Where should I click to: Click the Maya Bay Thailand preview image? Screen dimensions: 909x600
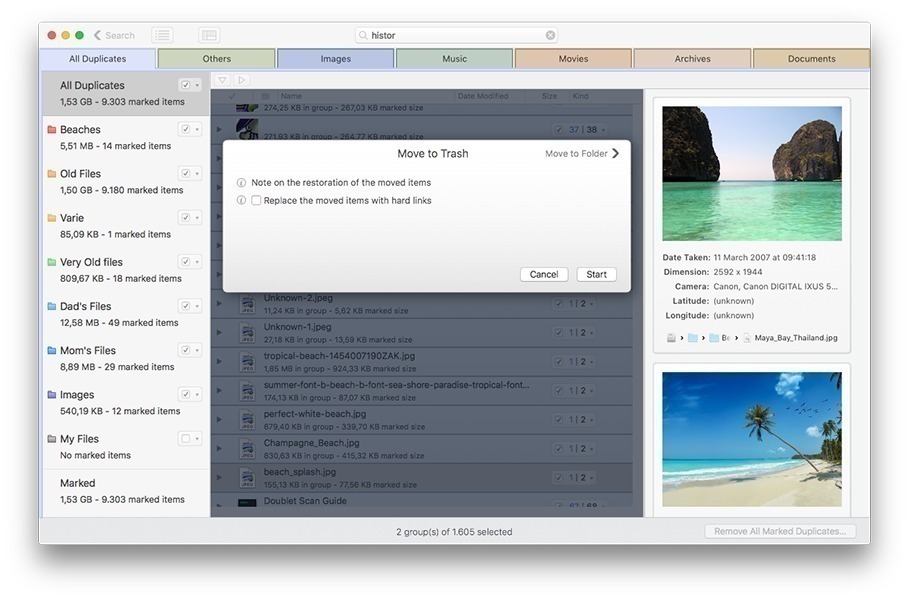[752, 173]
